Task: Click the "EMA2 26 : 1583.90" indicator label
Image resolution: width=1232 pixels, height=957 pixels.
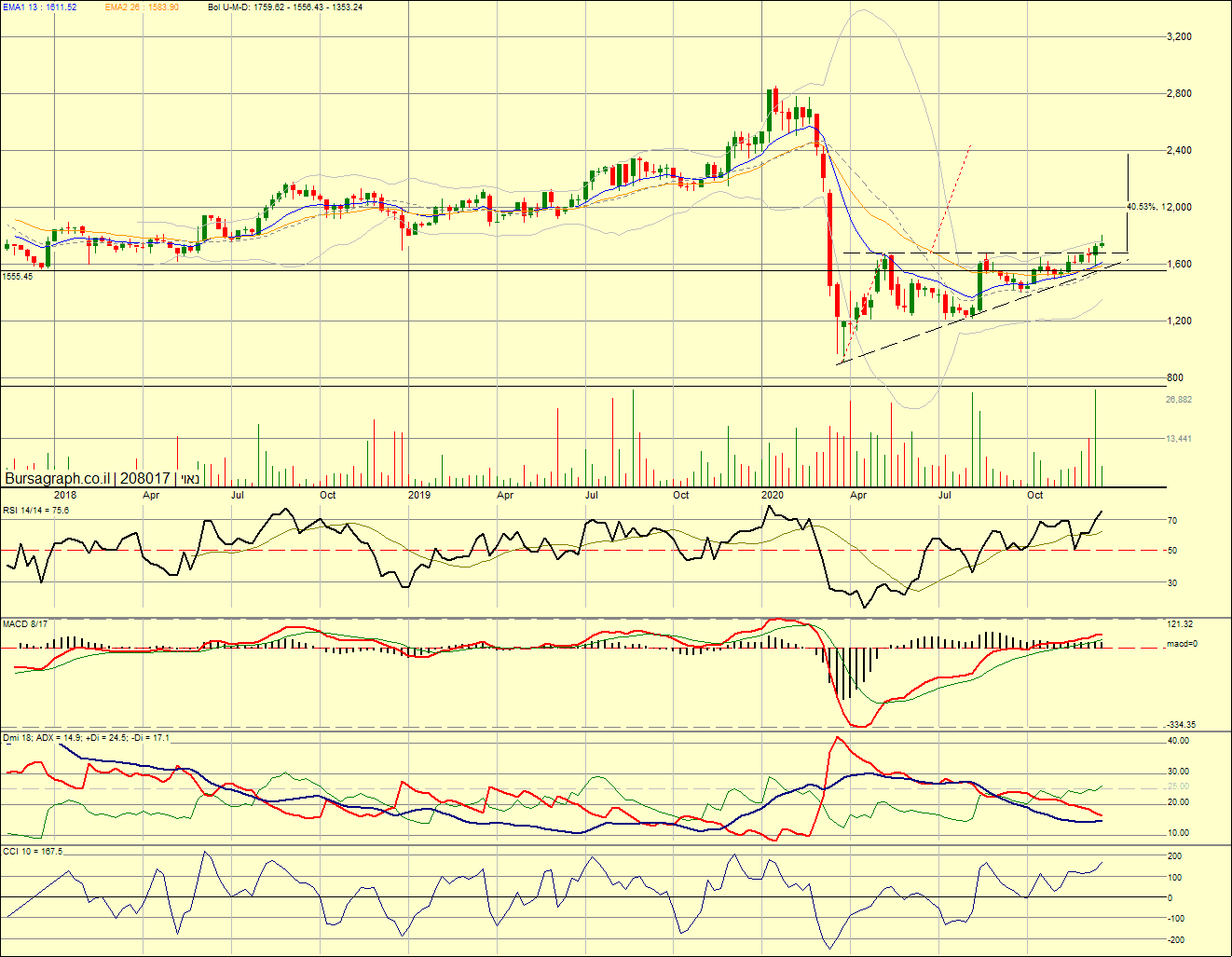Action: pyautogui.click(x=142, y=7)
